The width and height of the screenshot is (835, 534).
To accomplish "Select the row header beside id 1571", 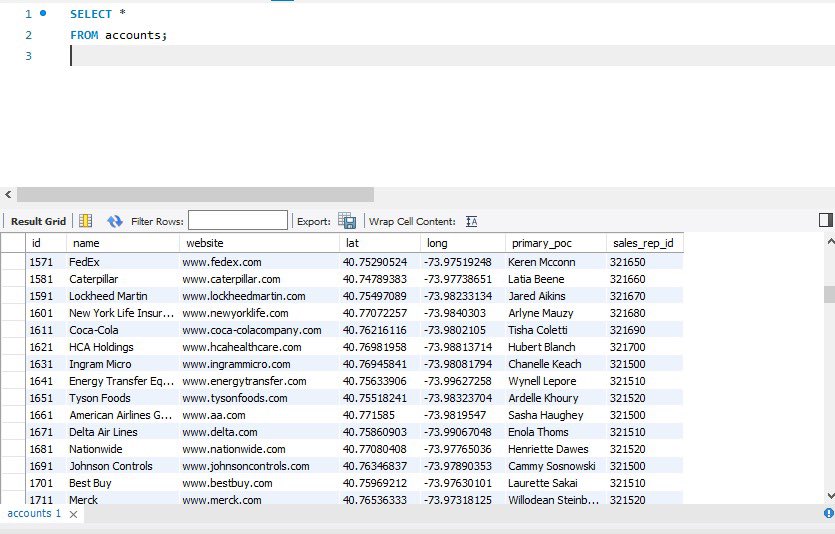I will [13, 262].
